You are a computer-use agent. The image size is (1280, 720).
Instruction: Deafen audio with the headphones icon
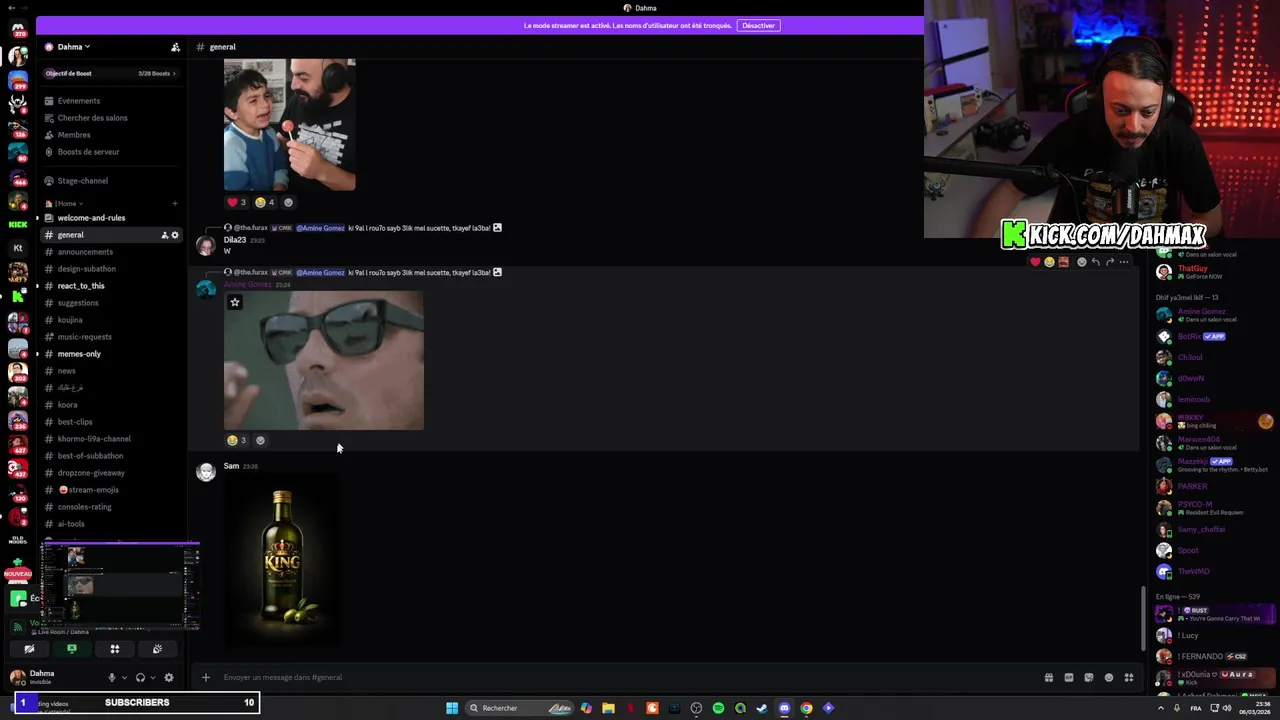140,677
